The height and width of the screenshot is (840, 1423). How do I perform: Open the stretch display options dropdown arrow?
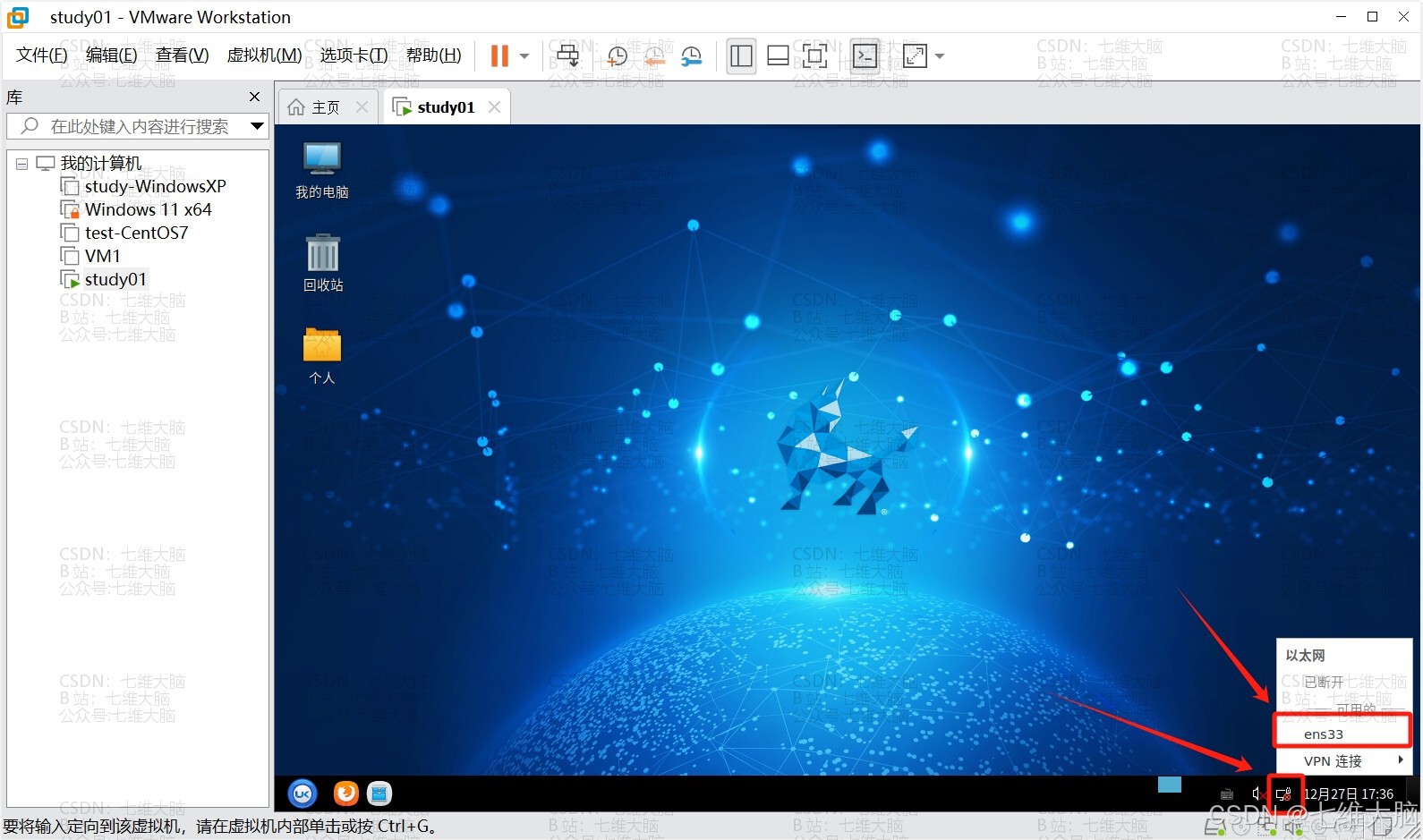point(940,55)
